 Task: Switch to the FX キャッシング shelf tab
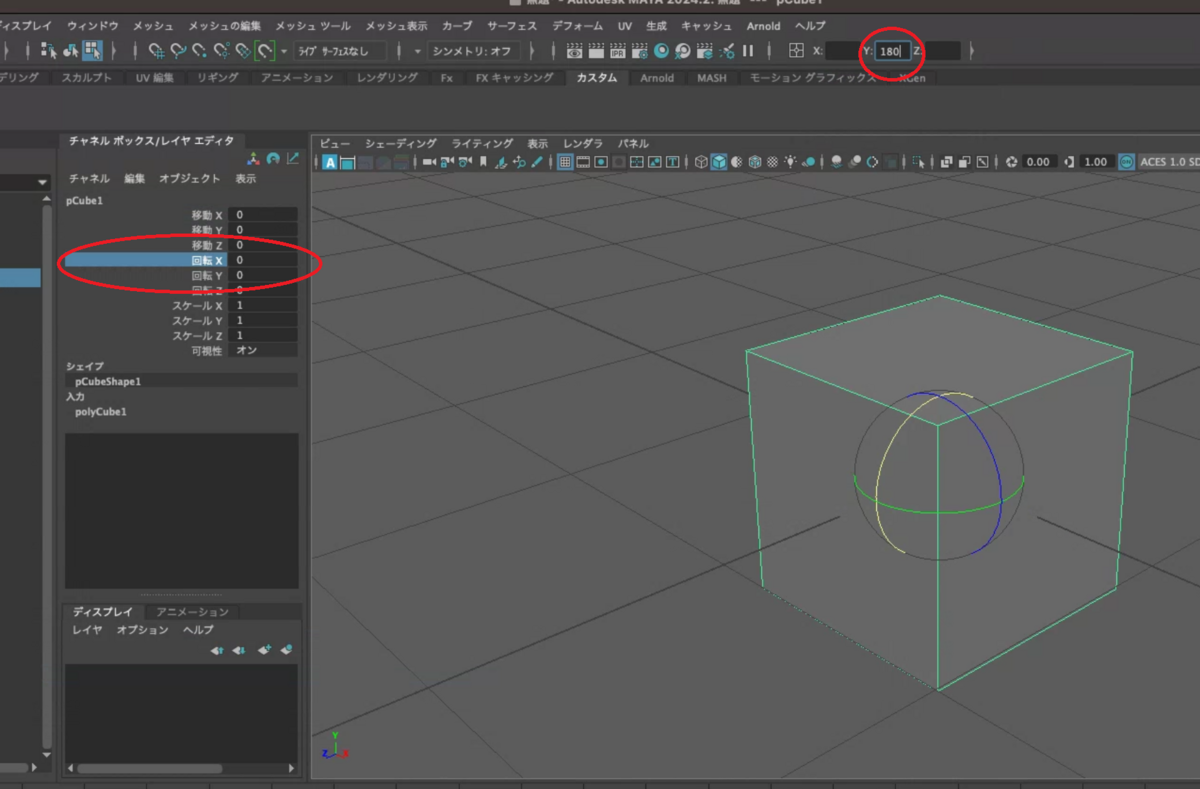[x=514, y=78]
